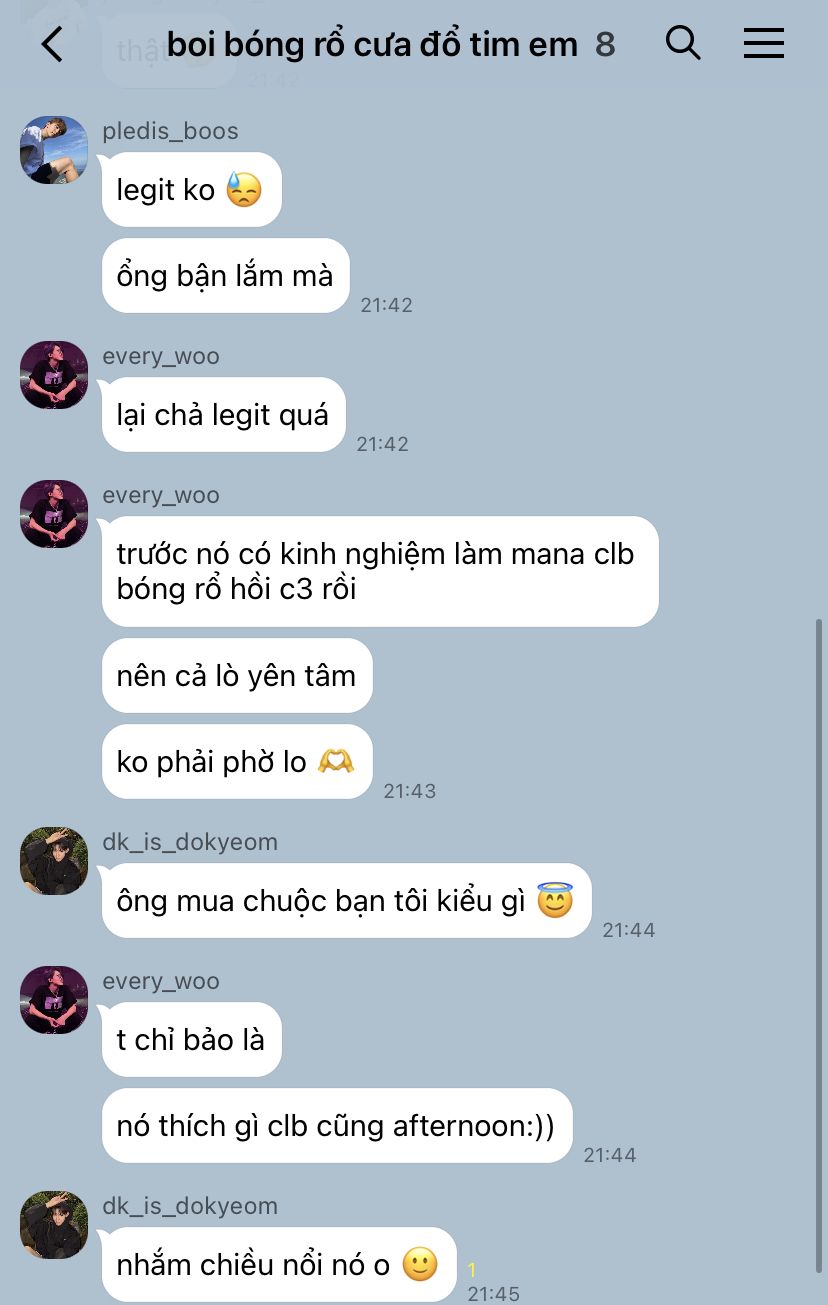The image size is (828, 1305).
Task: Tap the 'nên cả lò yên tâm' bubble
Action: point(237,675)
